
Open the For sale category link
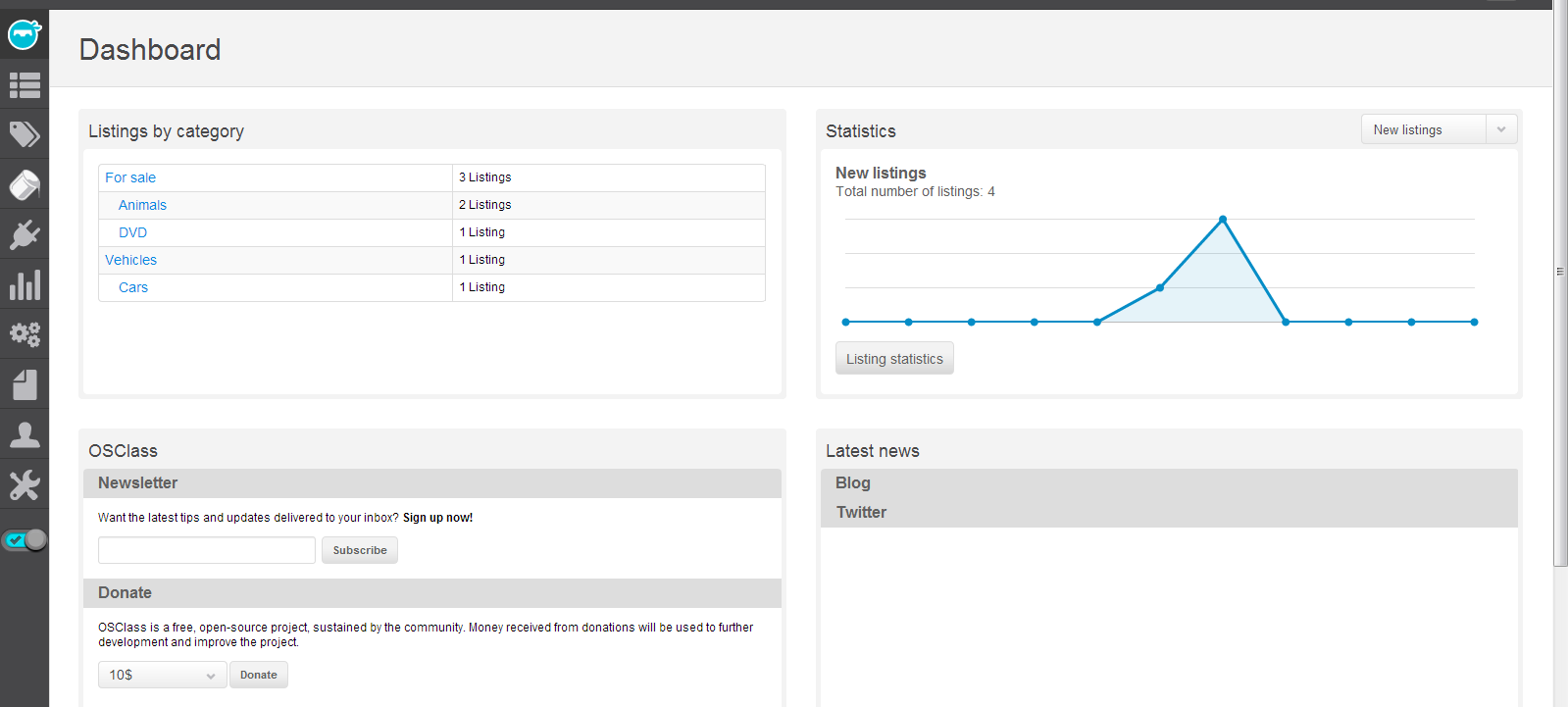point(130,177)
